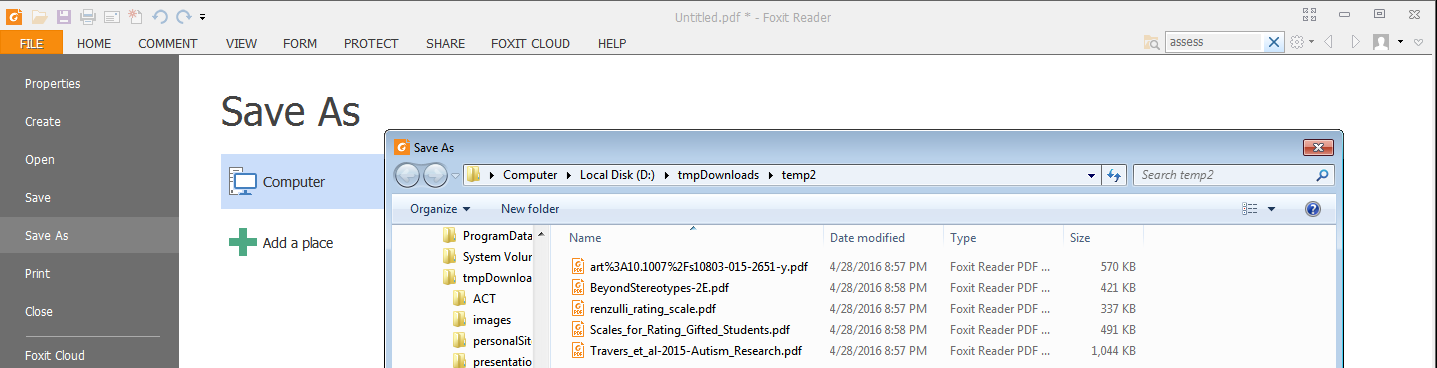Go to previous search result arrow
This screenshot has height=368, width=1437.
[1328, 42]
